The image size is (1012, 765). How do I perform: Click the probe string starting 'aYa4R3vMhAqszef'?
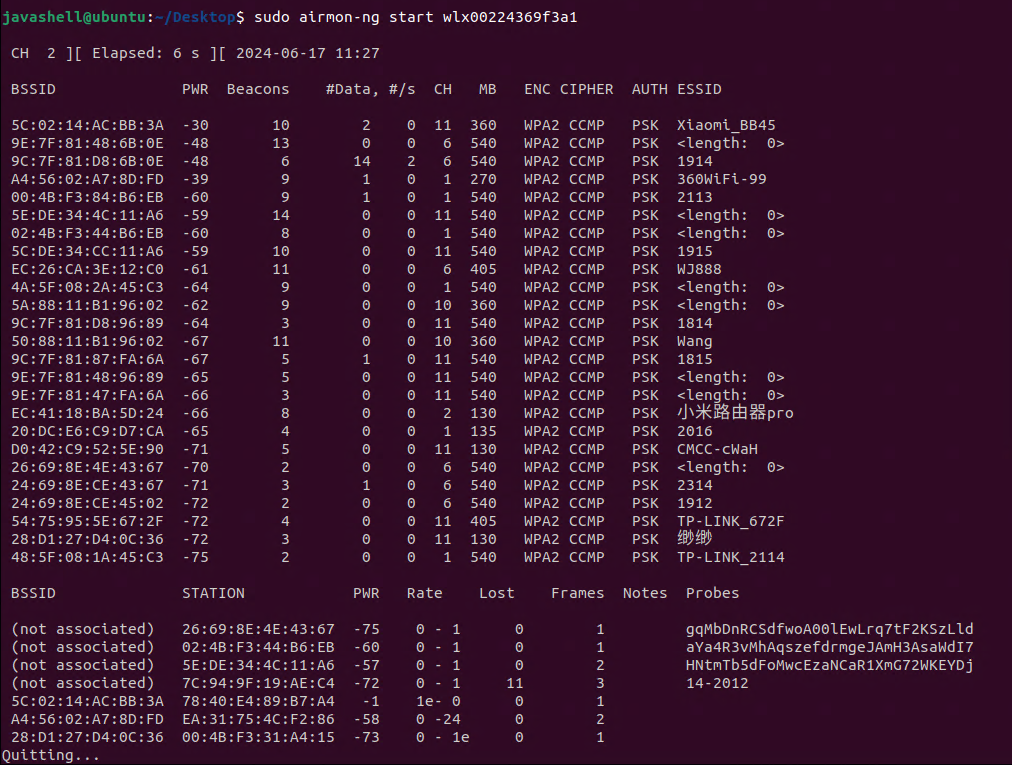829,648
